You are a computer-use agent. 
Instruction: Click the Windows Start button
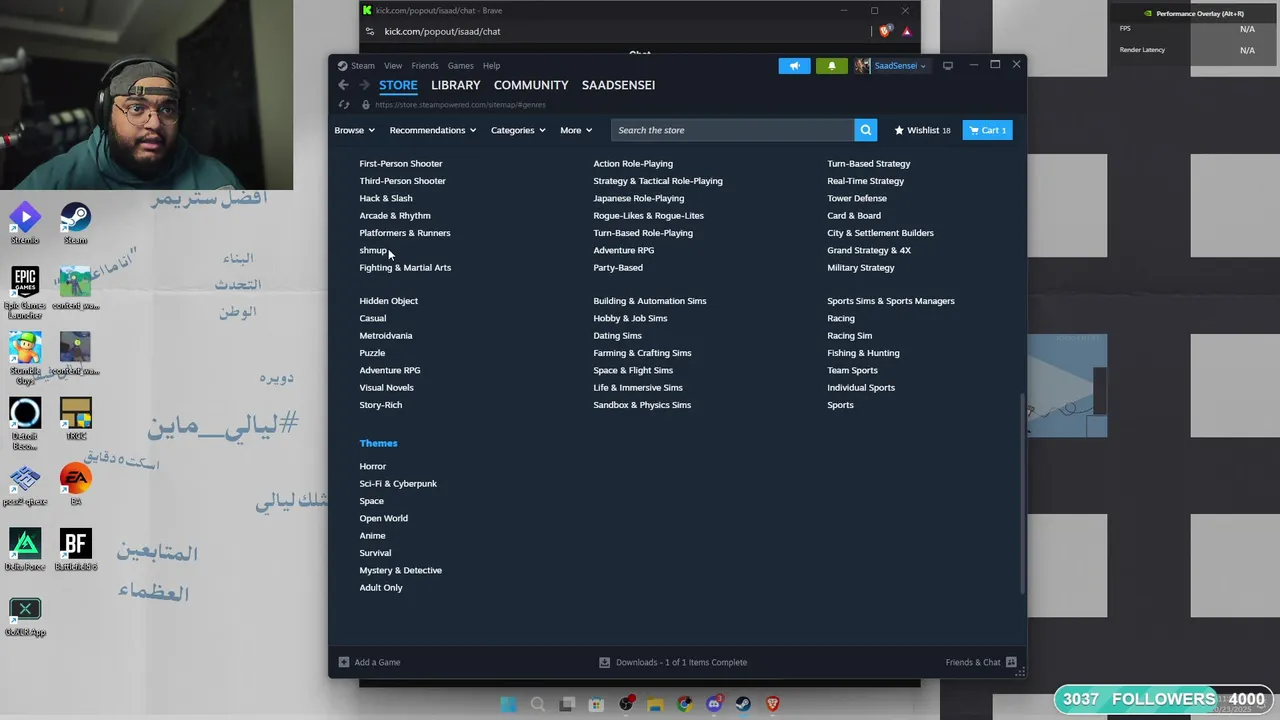tap(509, 704)
